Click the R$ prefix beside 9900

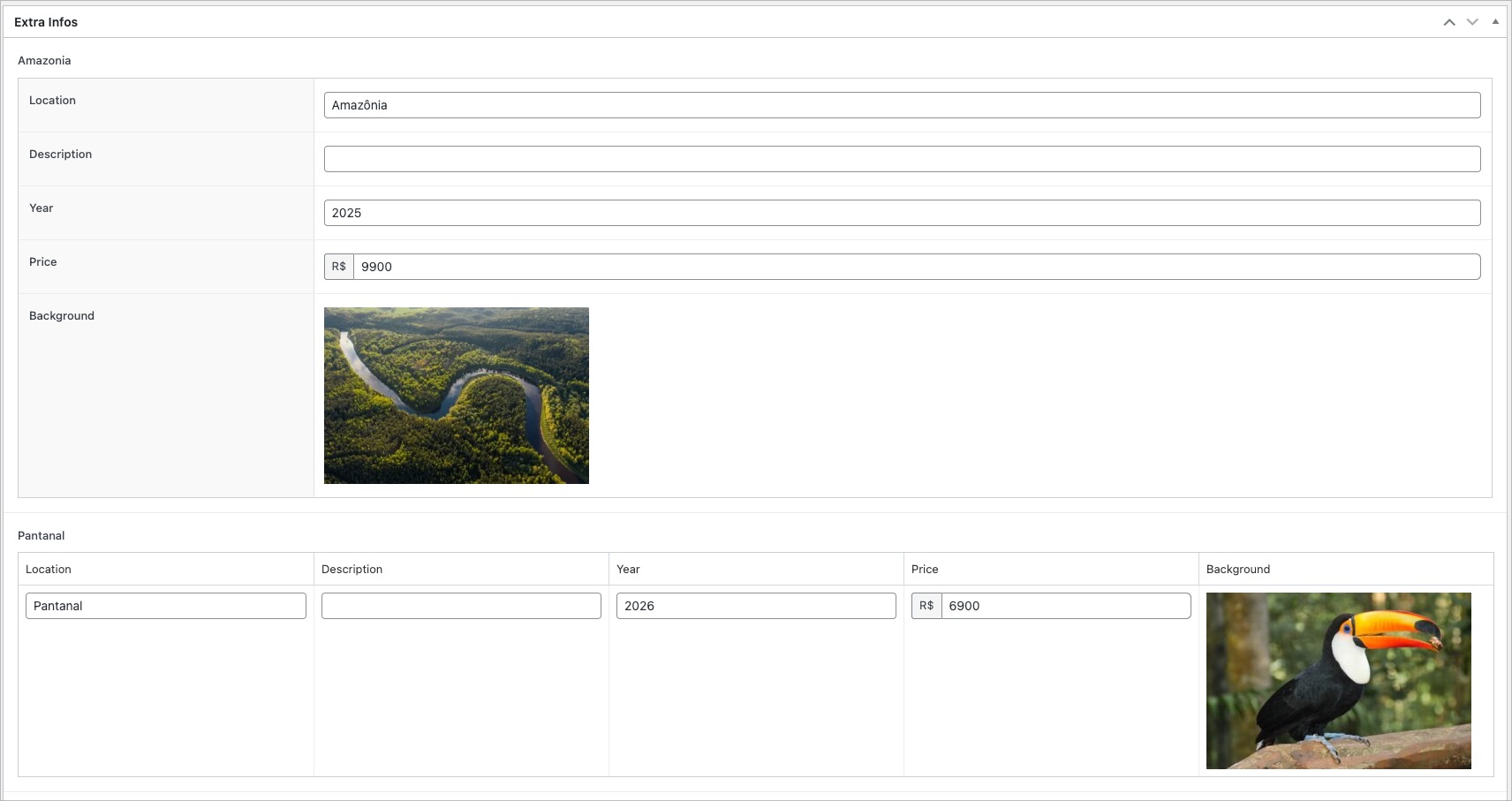pos(339,267)
